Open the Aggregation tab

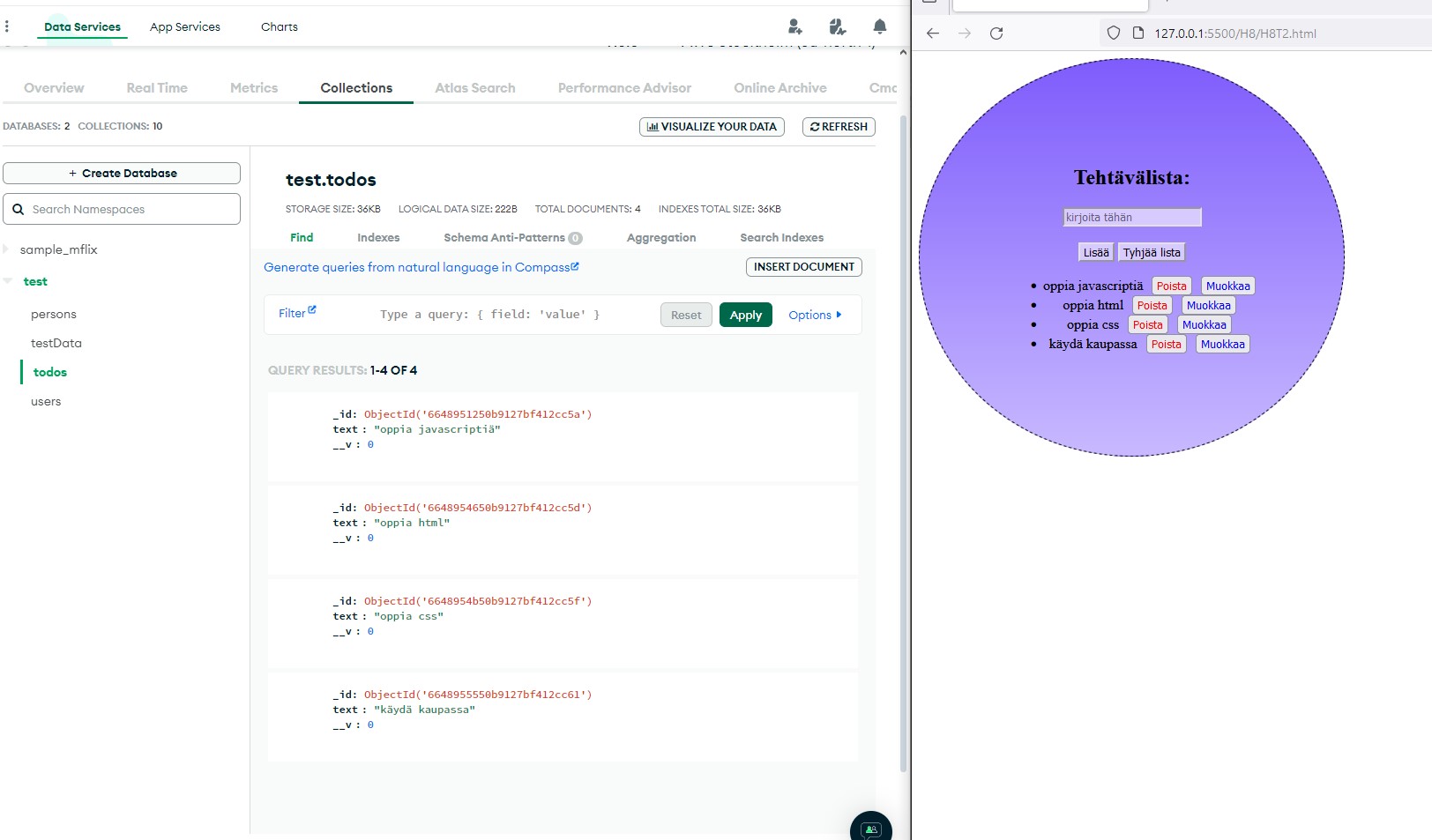(660, 238)
